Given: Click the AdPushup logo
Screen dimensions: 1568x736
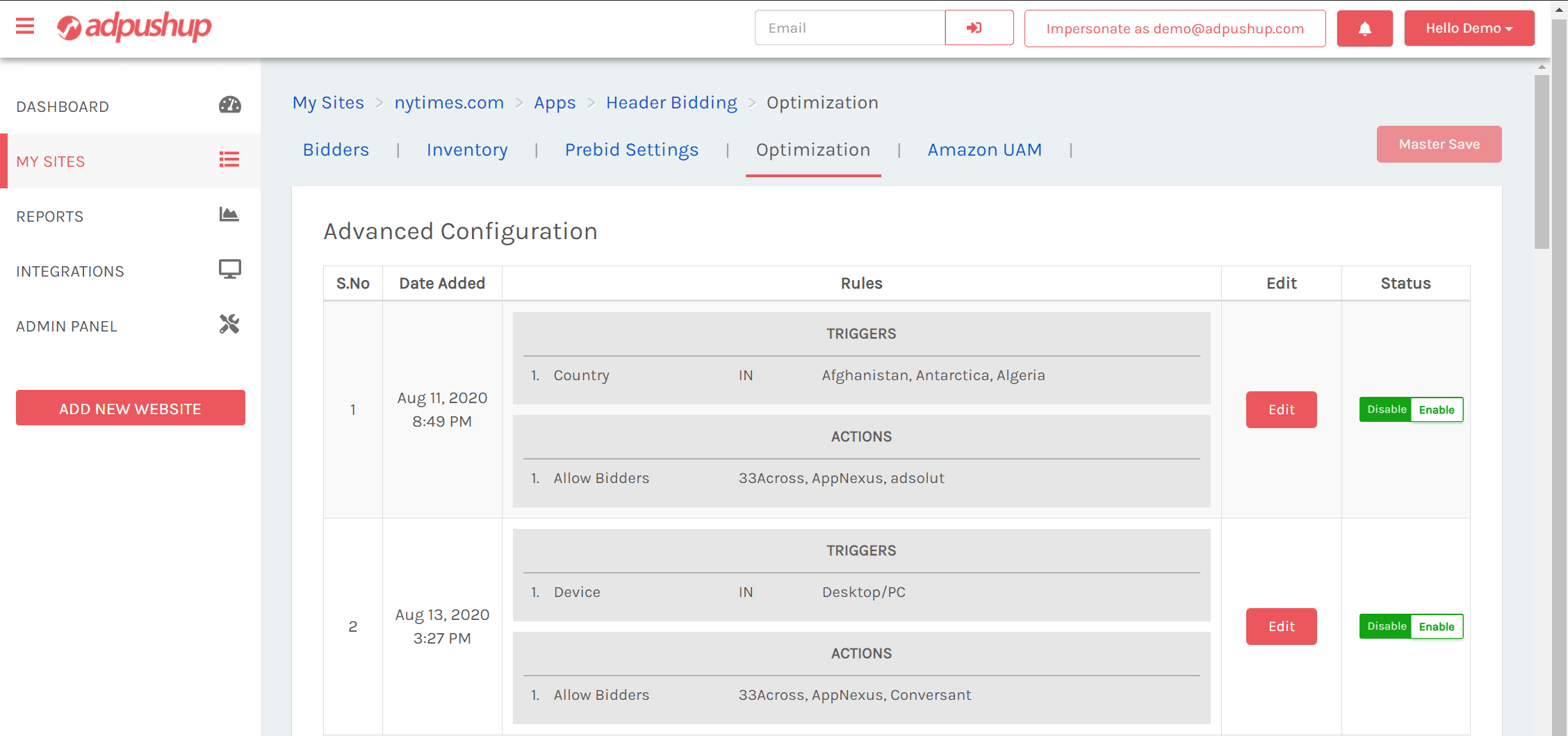Looking at the screenshot, I should coord(134,27).
